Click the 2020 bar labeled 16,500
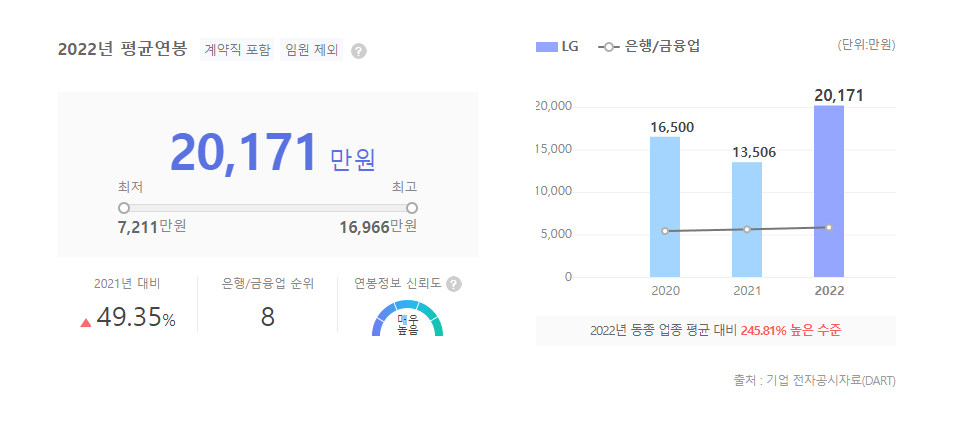This screenshot has height=433, width=954. point(665,207)
